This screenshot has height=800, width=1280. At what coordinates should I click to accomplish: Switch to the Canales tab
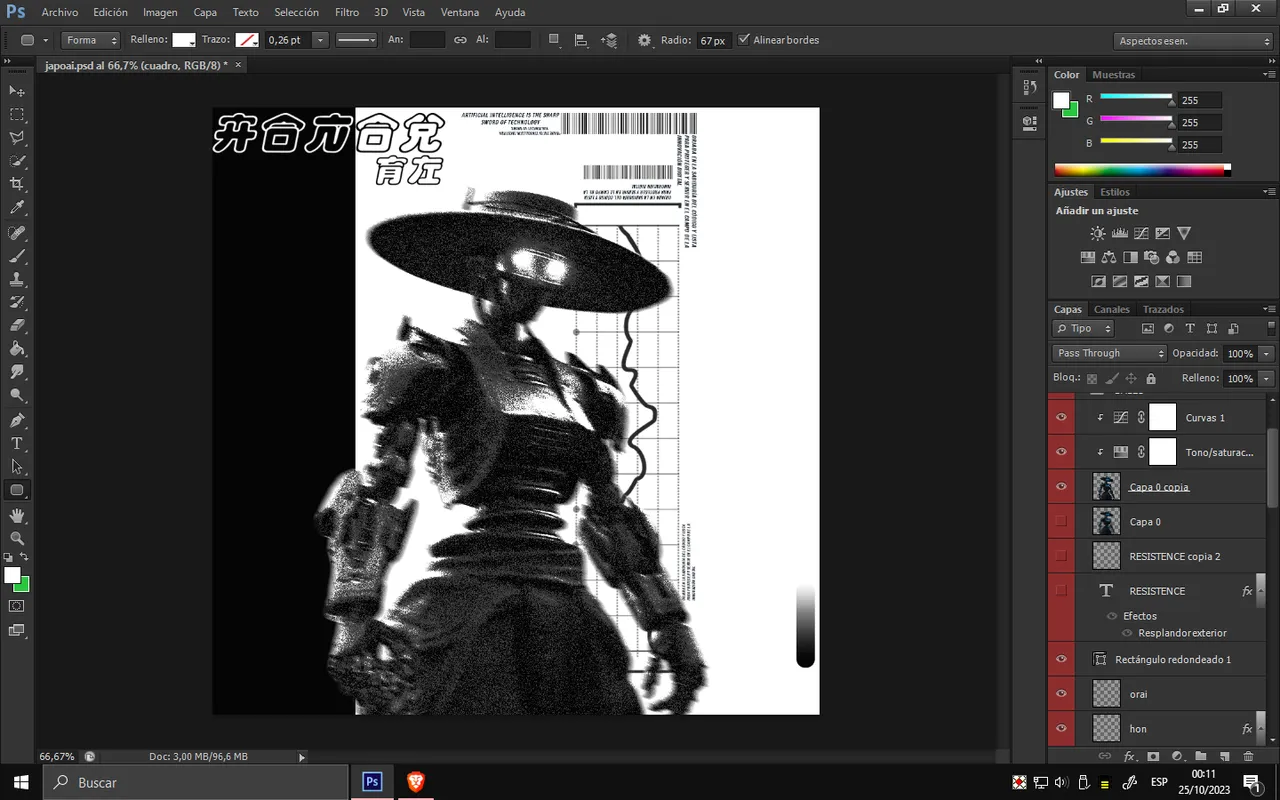(1111, 309)
